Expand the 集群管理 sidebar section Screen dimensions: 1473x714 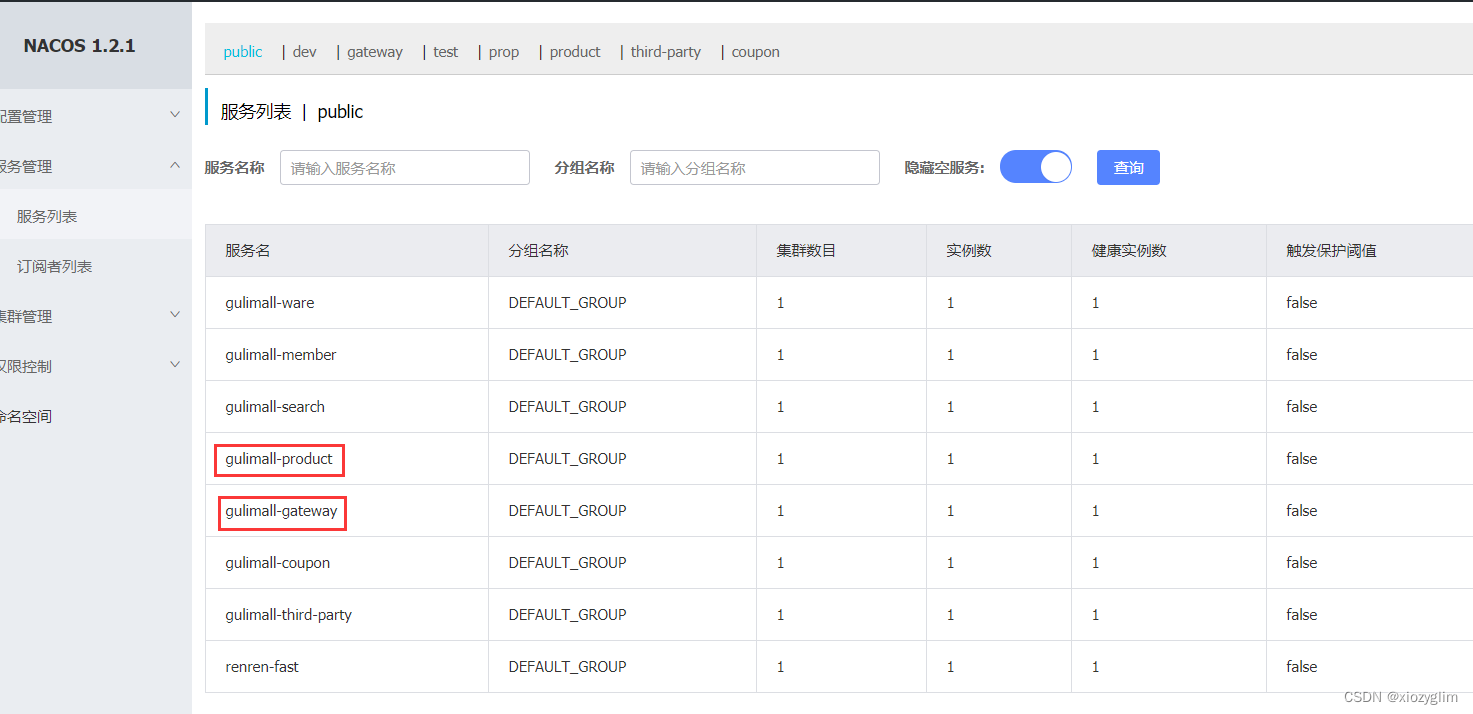(x=90, y=316)
